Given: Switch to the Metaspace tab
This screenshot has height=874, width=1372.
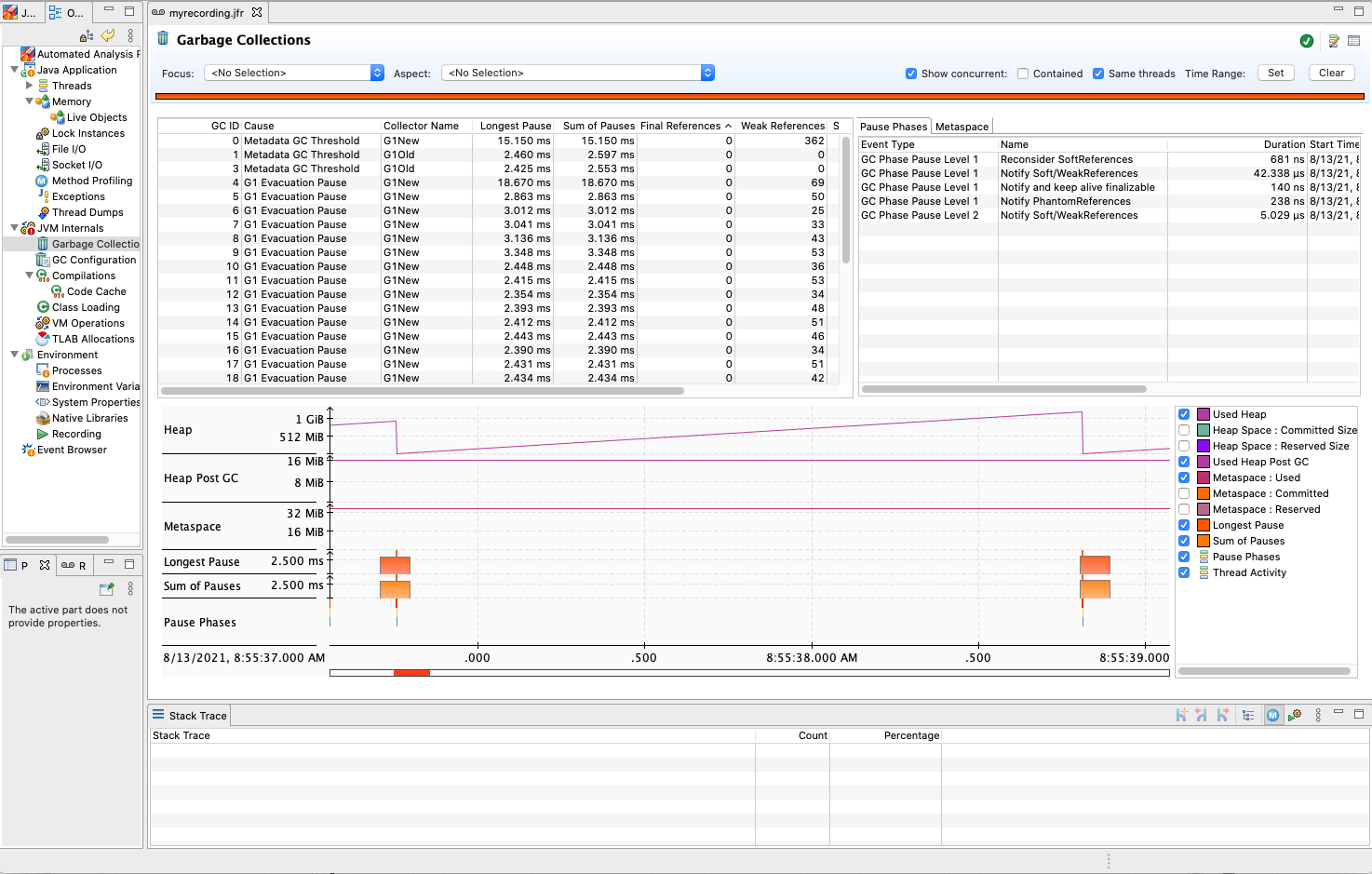Looking at the screenshot, I should [x=962, y=127].
